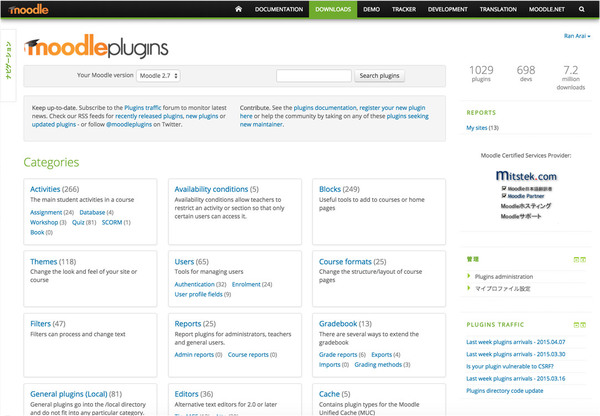Screen dimensions: 600x416
Task: Open the Activities category
Action: click(45, 189)
